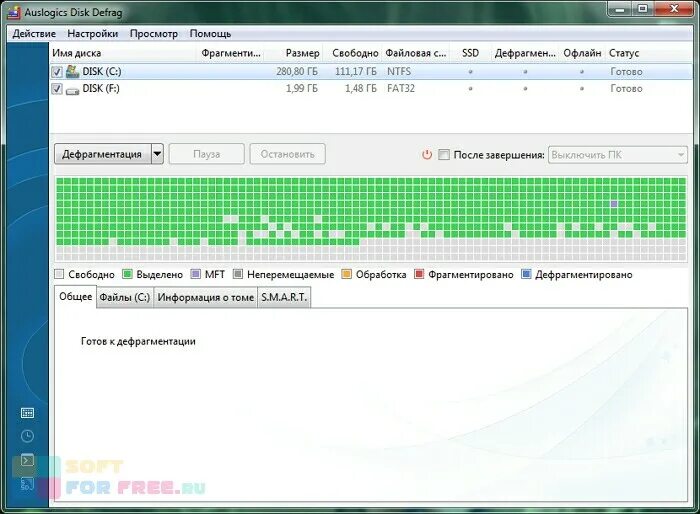The height and width of the screenshot is (514, 700).
Task: Open the Помощь menu
Action: click(x=210, y=33)
